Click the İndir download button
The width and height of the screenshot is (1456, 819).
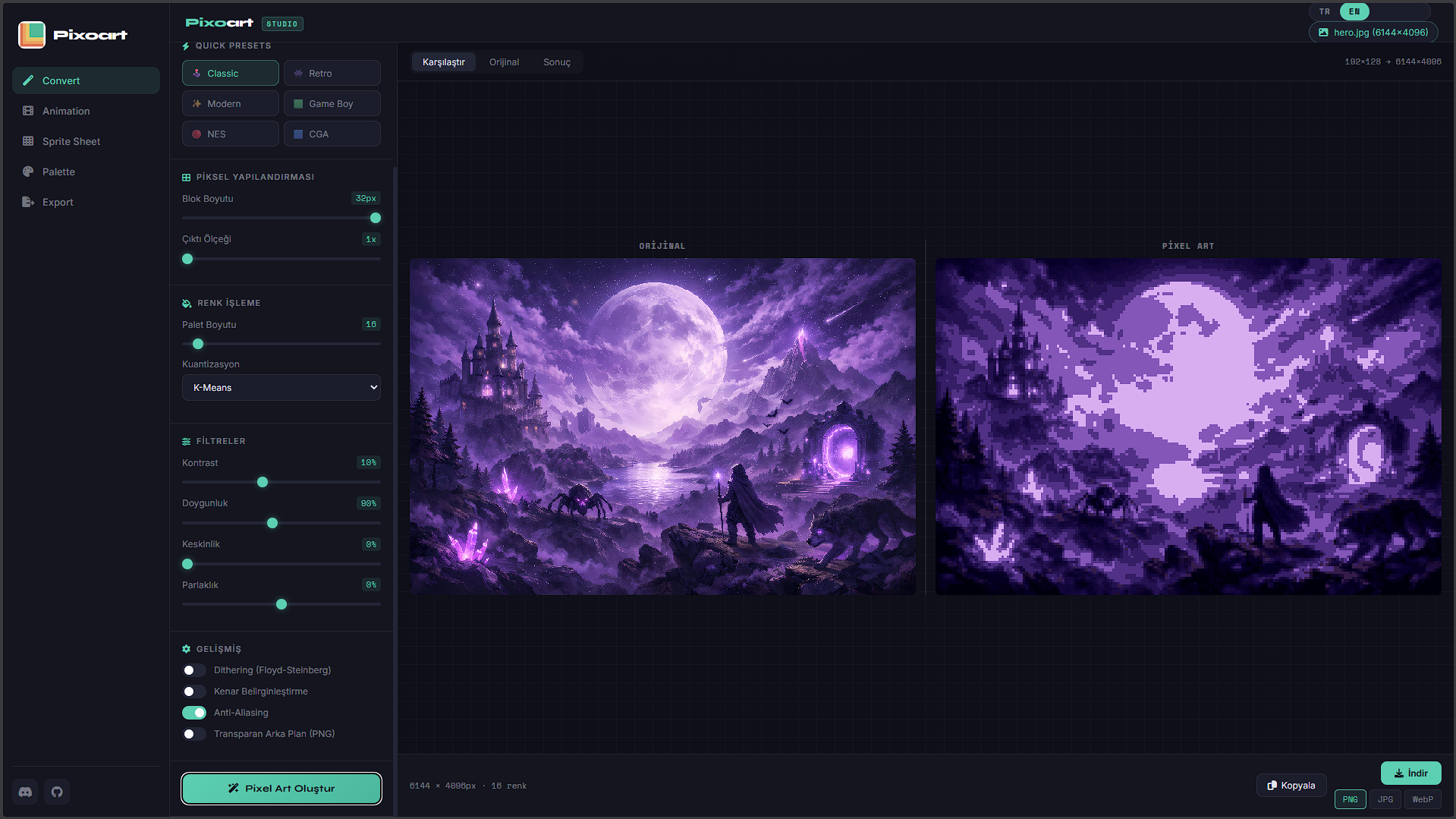(1411, 773)
